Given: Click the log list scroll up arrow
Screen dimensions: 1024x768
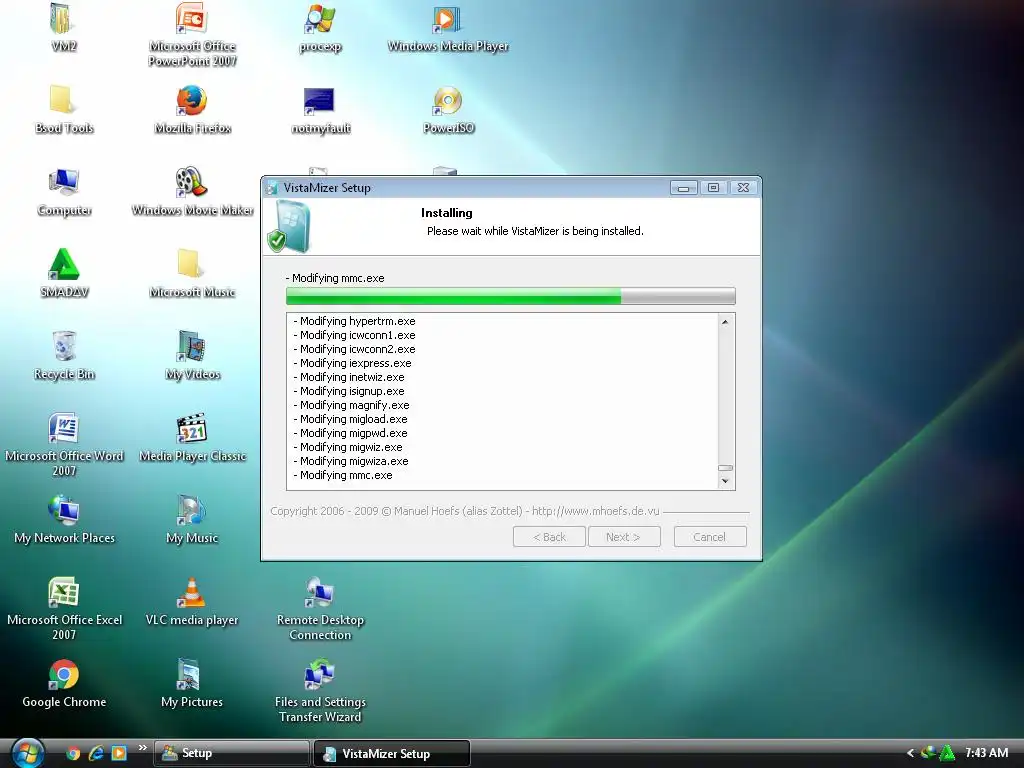Looking at the screenshot, I should click(725, 321).
